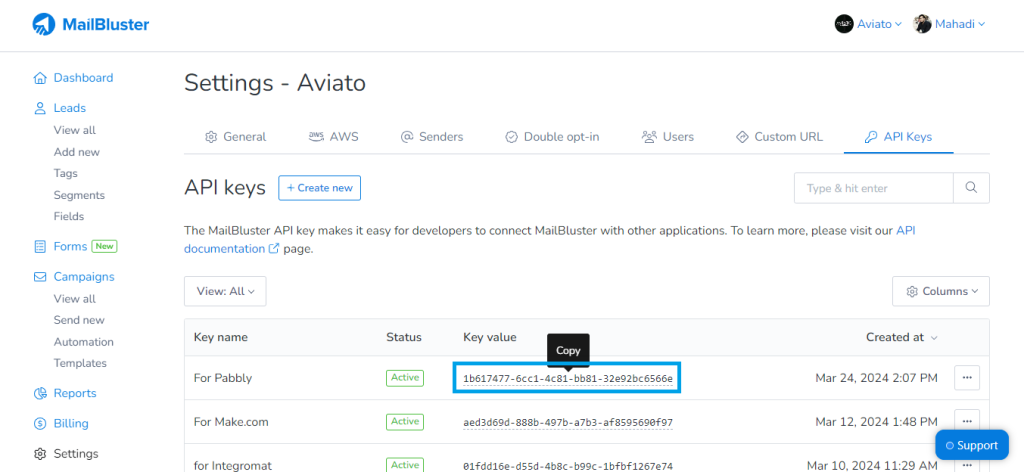The width and height of the screenshot is (1024, 472).
Task: Open the Columns dropdown
Action: click(x=940, y=291)
